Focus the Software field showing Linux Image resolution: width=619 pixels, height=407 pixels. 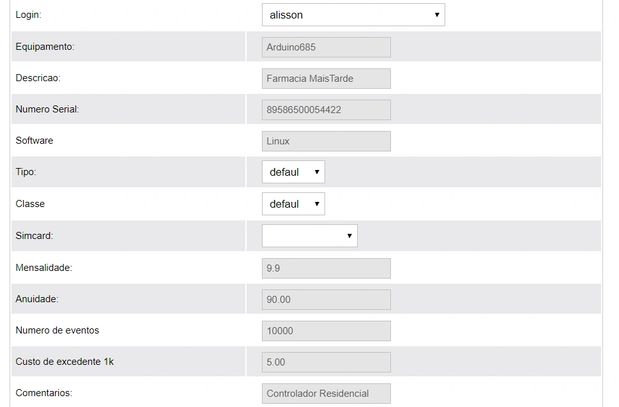[x=326, y=141]
